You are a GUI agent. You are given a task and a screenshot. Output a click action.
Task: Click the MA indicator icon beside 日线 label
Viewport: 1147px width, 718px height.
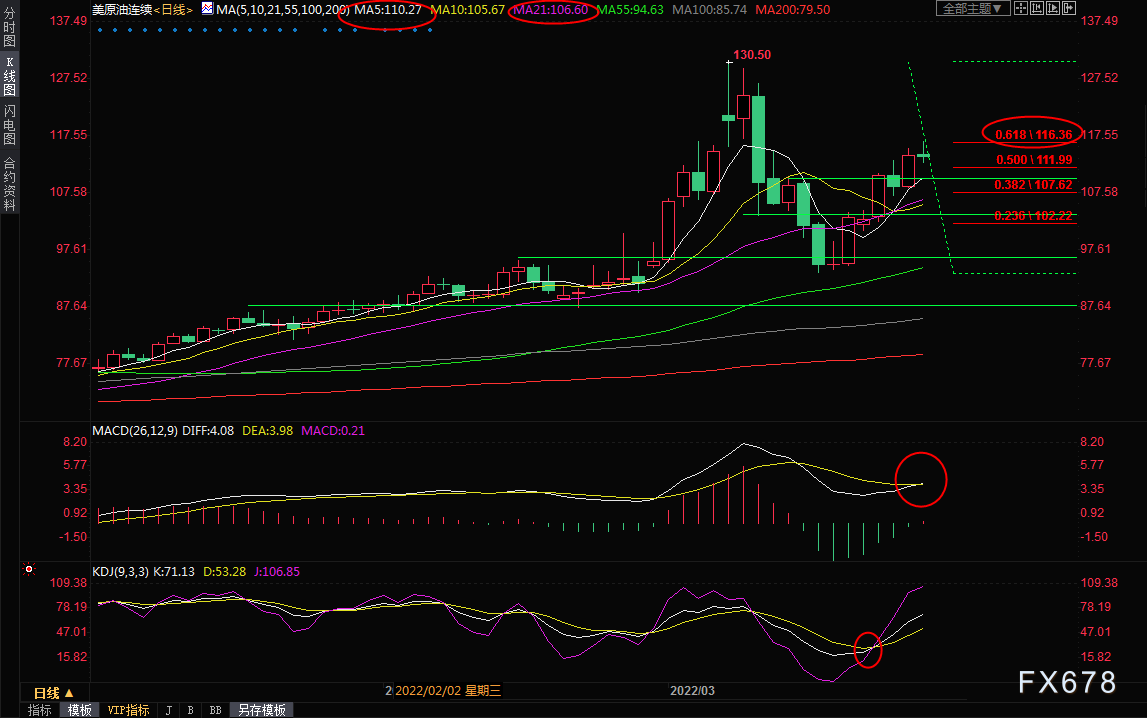click(208, 9)
